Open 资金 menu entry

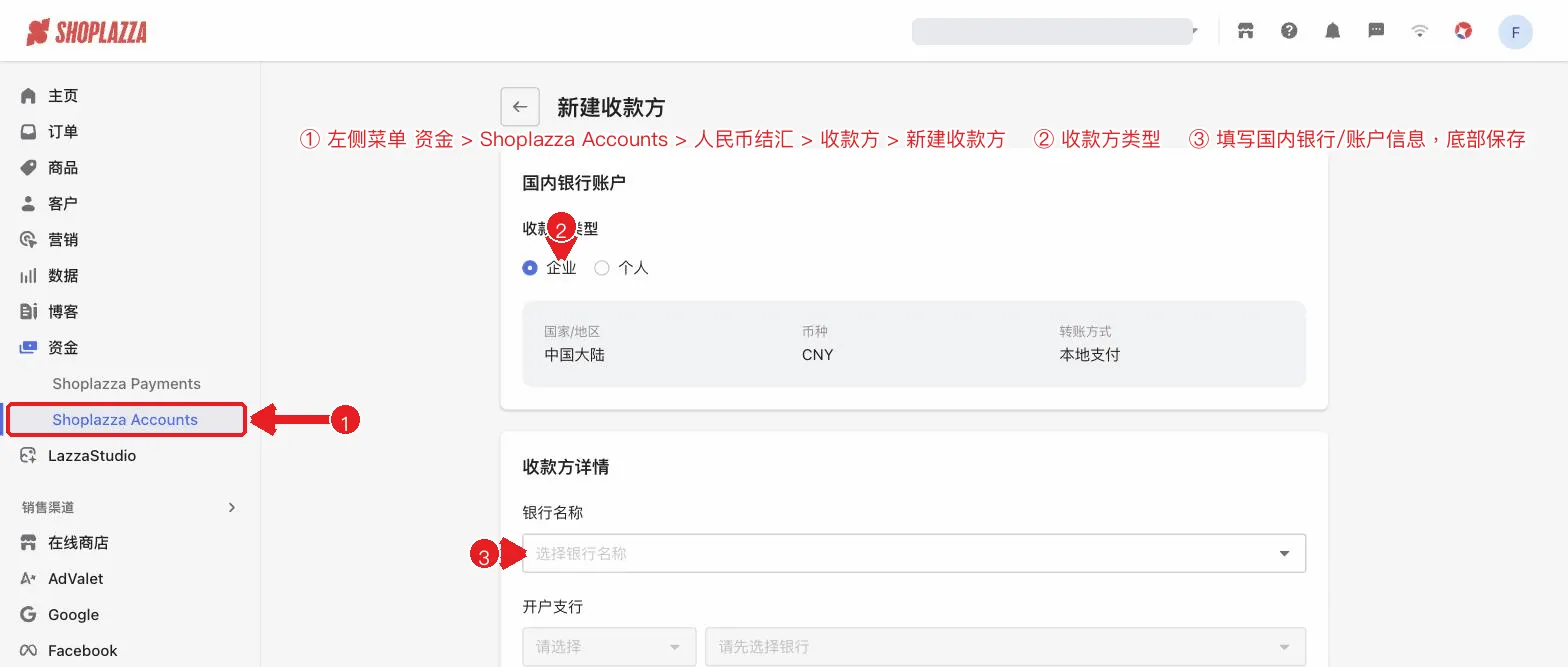point(63,348)
